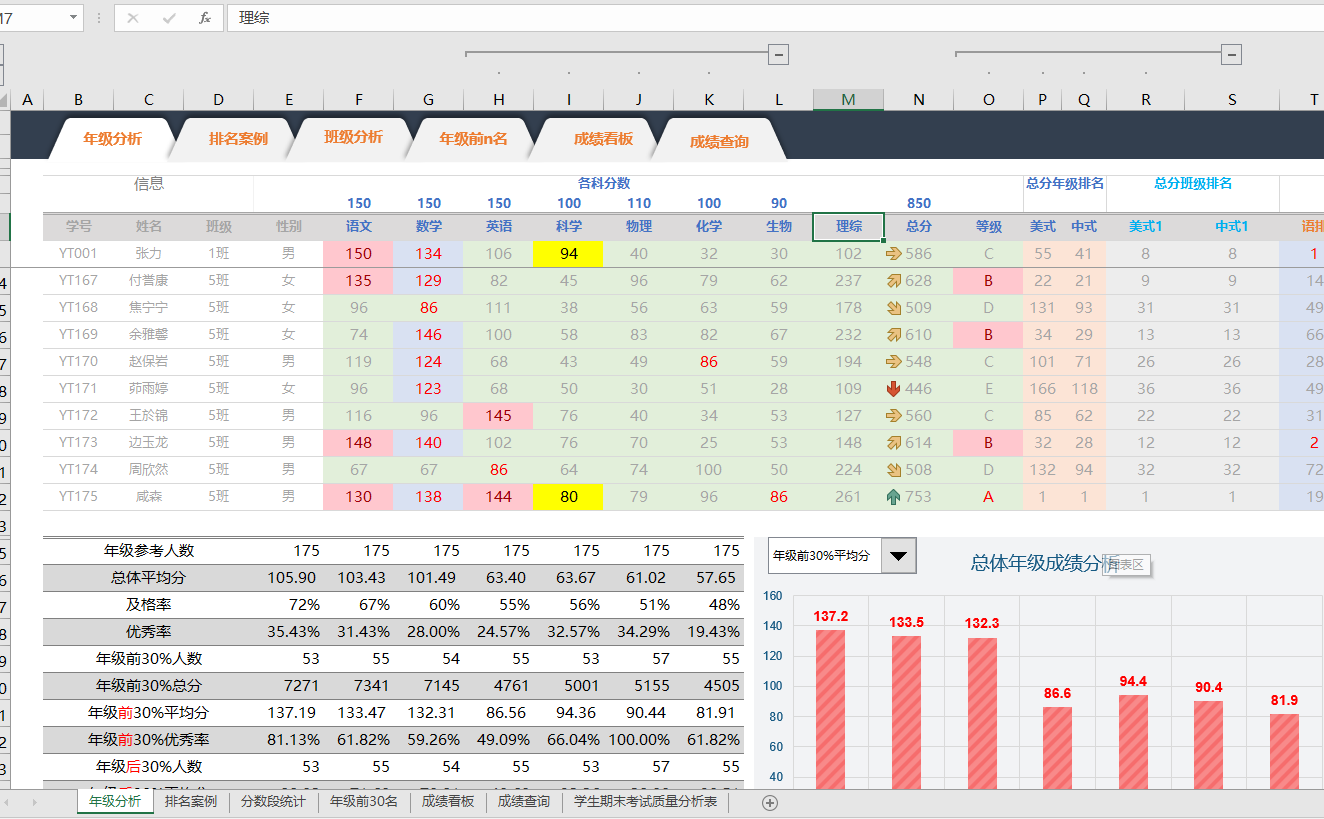The height and width of the screenshot is (819, 1324).
Task: Select column F by its header
Action: coord(358,100)
